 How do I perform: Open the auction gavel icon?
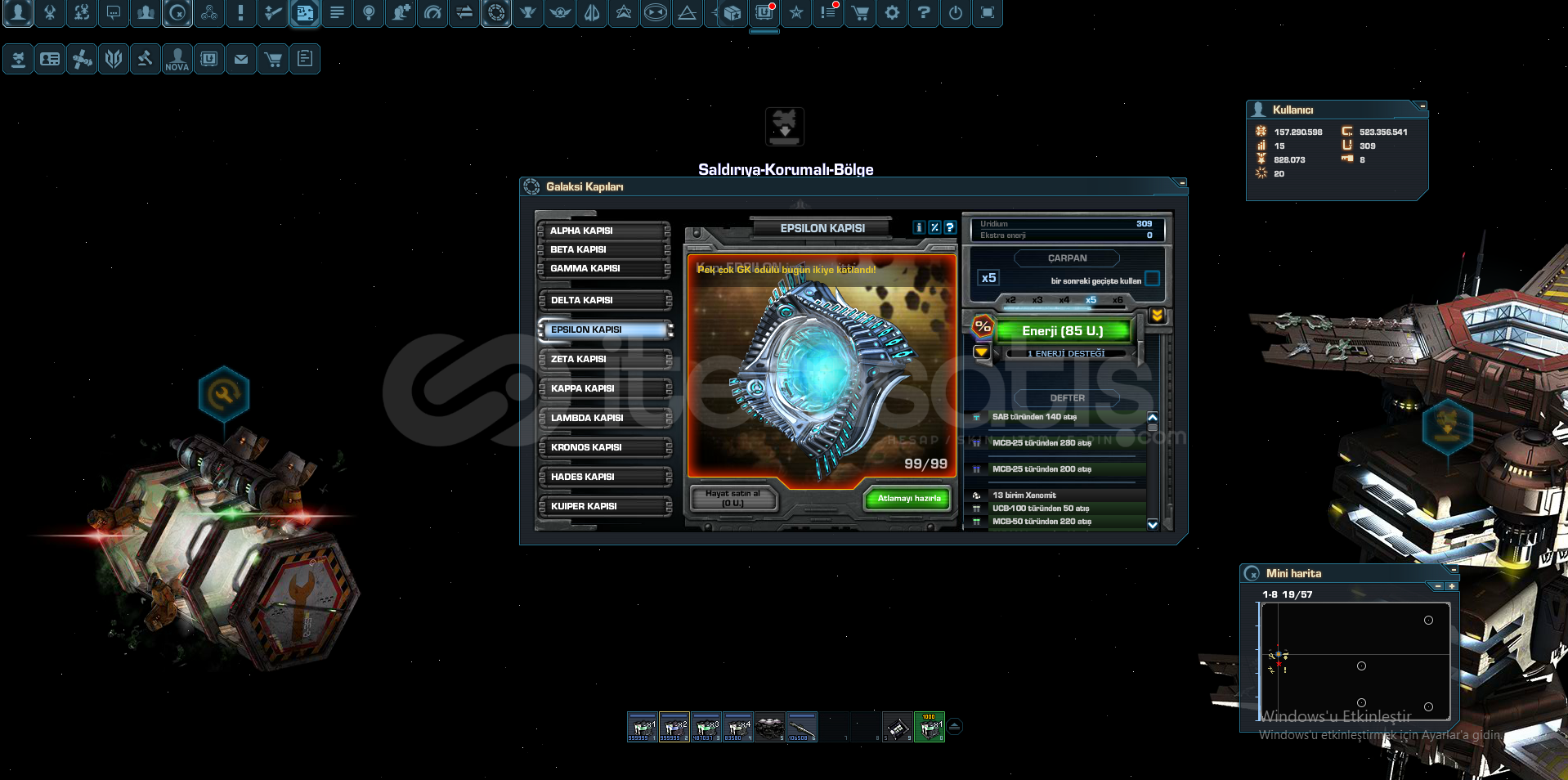tap(146, 59)
